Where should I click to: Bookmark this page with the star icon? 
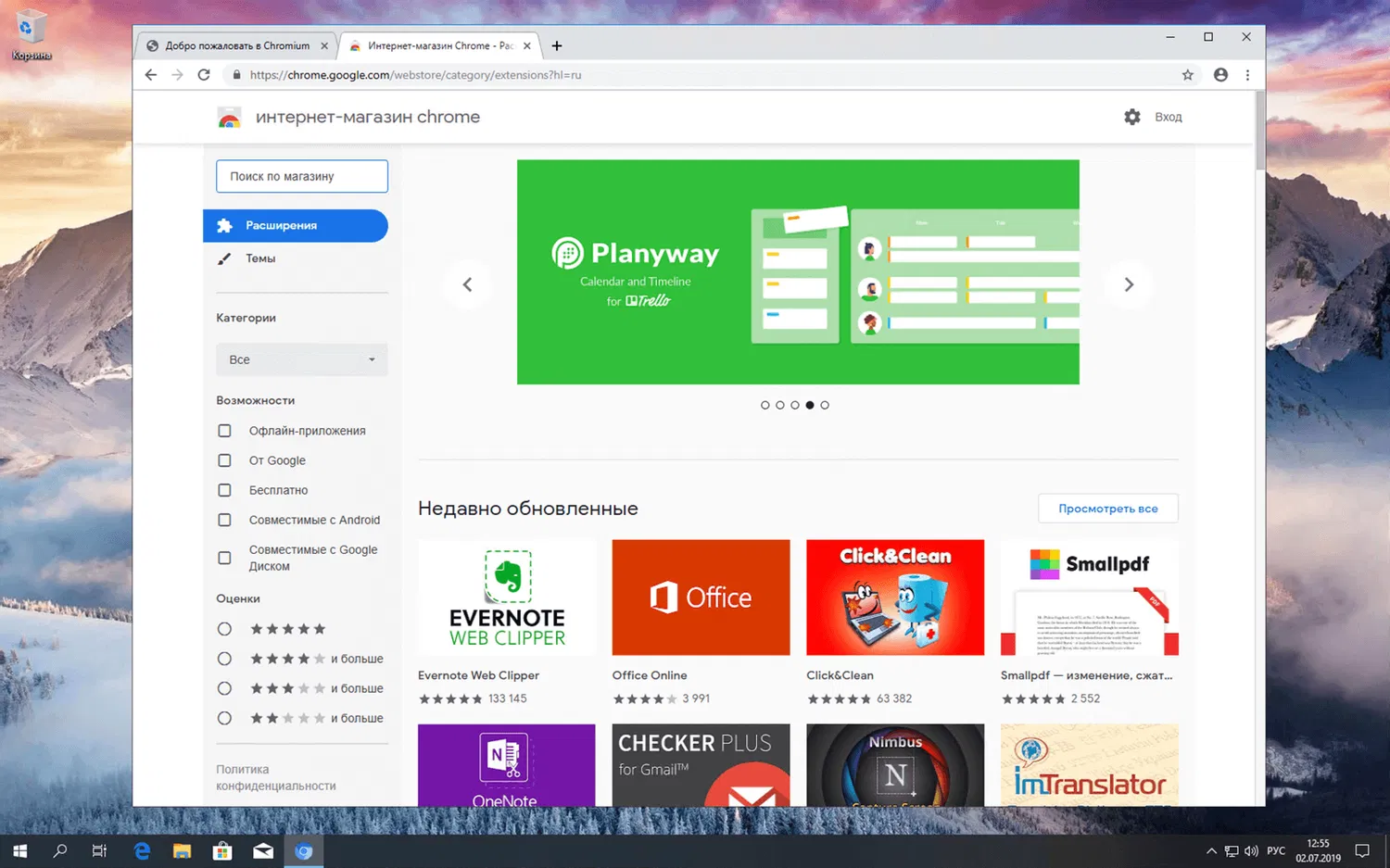pyautogui.click(x=1187, y=75)
